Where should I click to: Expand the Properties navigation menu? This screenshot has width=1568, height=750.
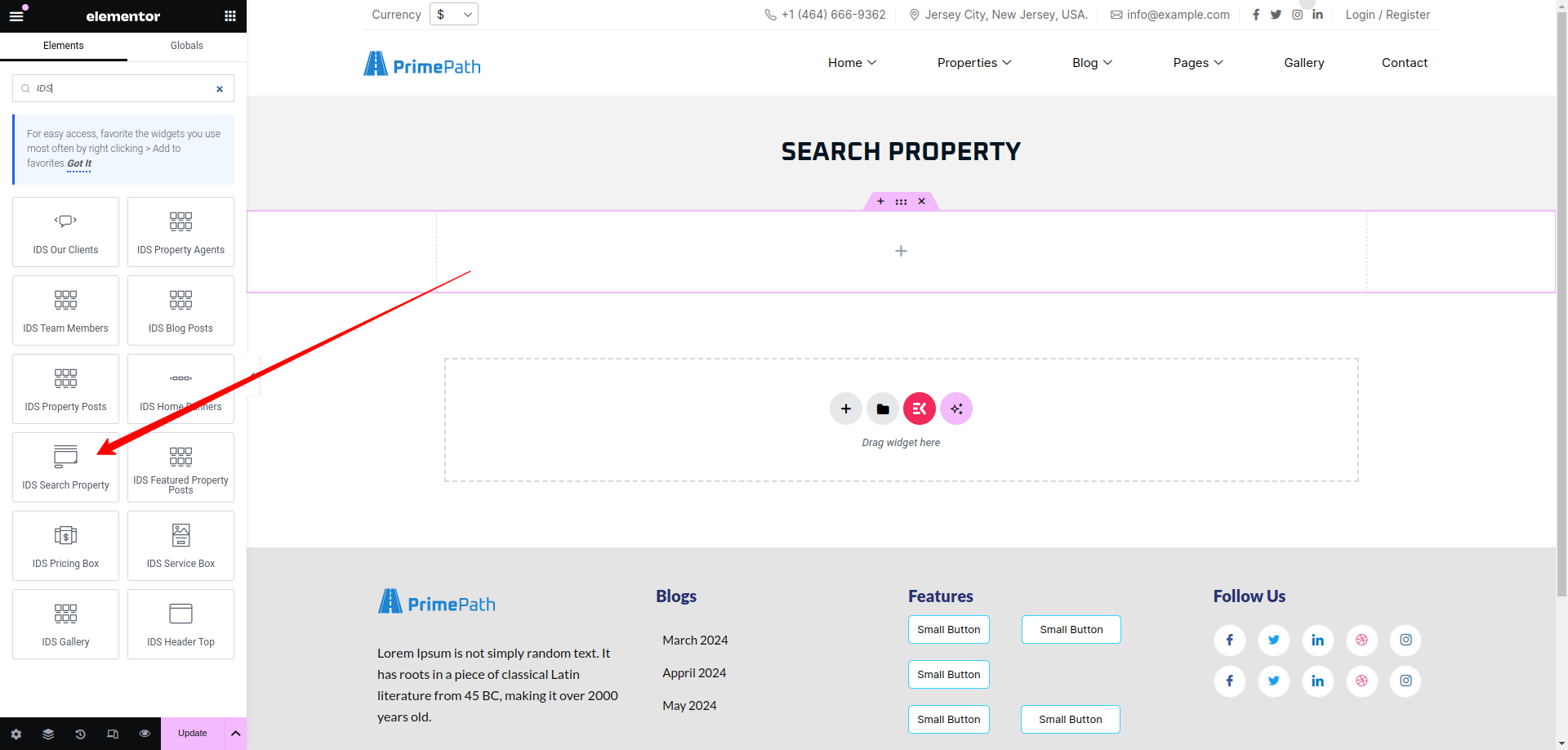[x=974, y=63]
